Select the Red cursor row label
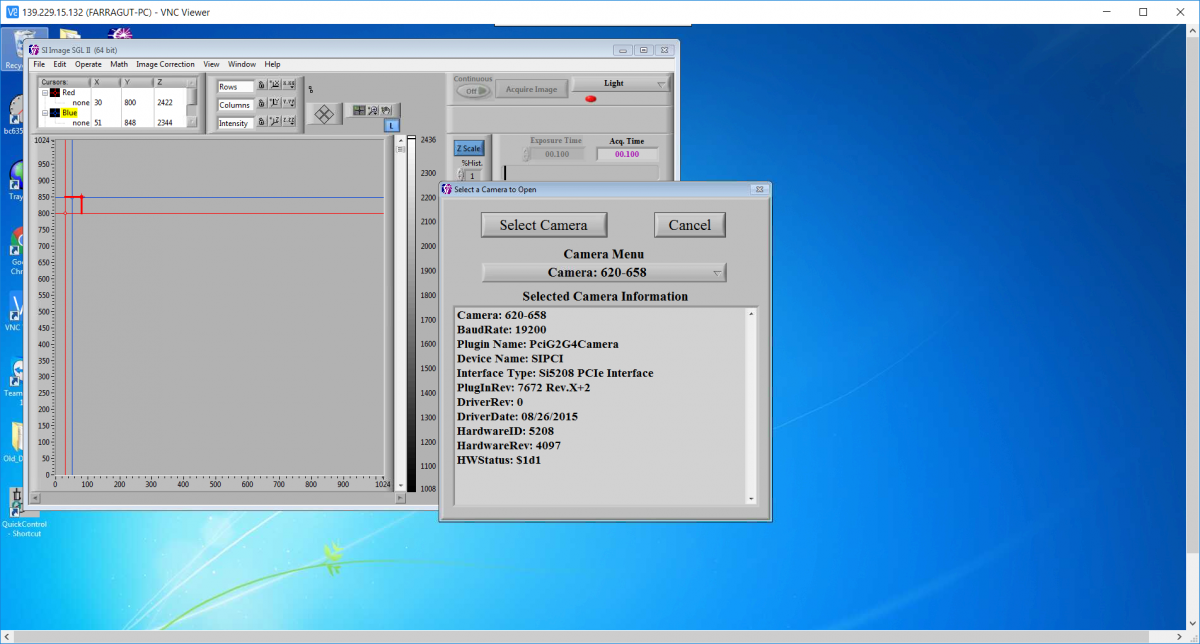This screenshot has height=644, width=1200. point(68,92)
